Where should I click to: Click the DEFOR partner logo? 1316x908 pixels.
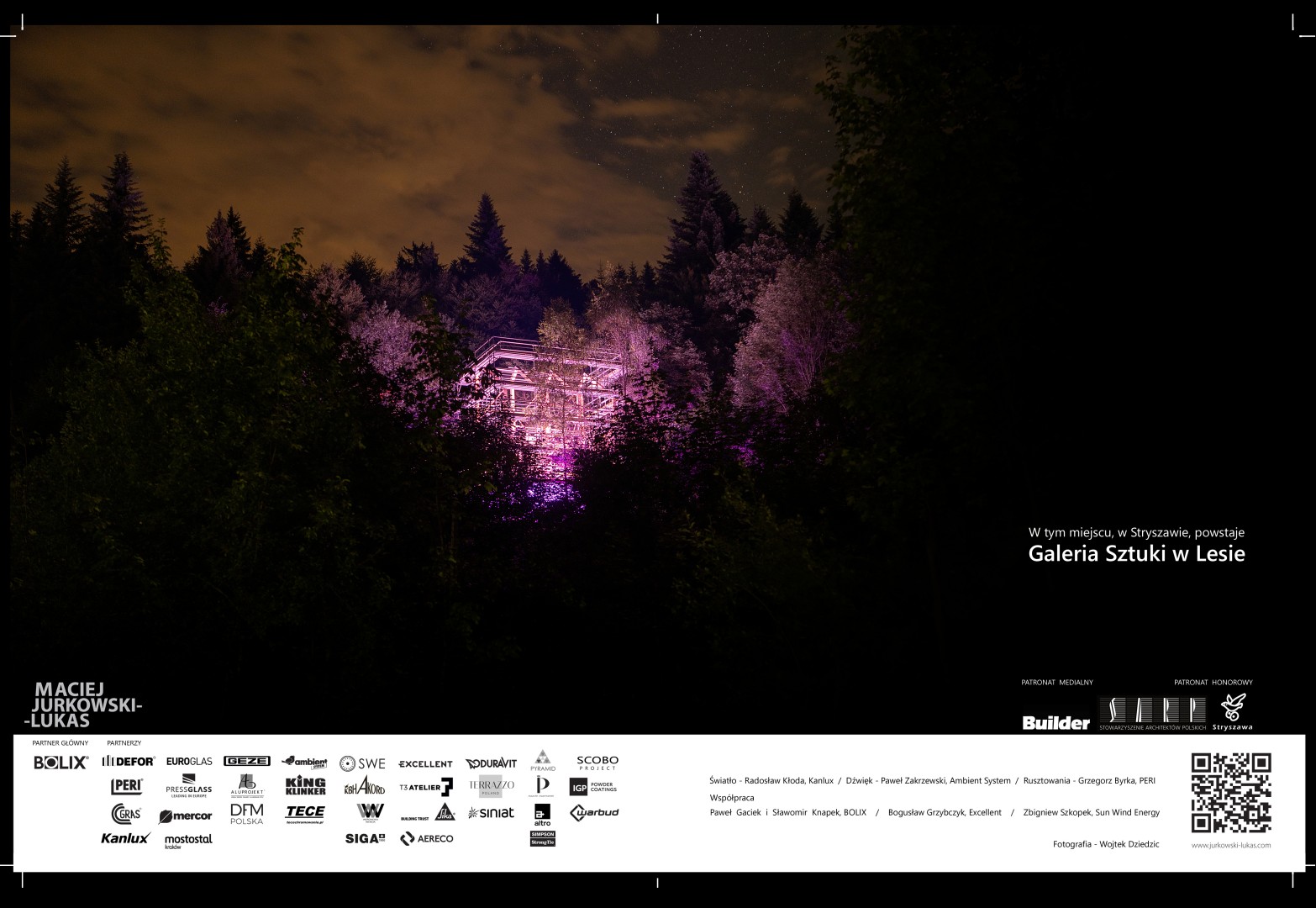(x=129, y=762)
